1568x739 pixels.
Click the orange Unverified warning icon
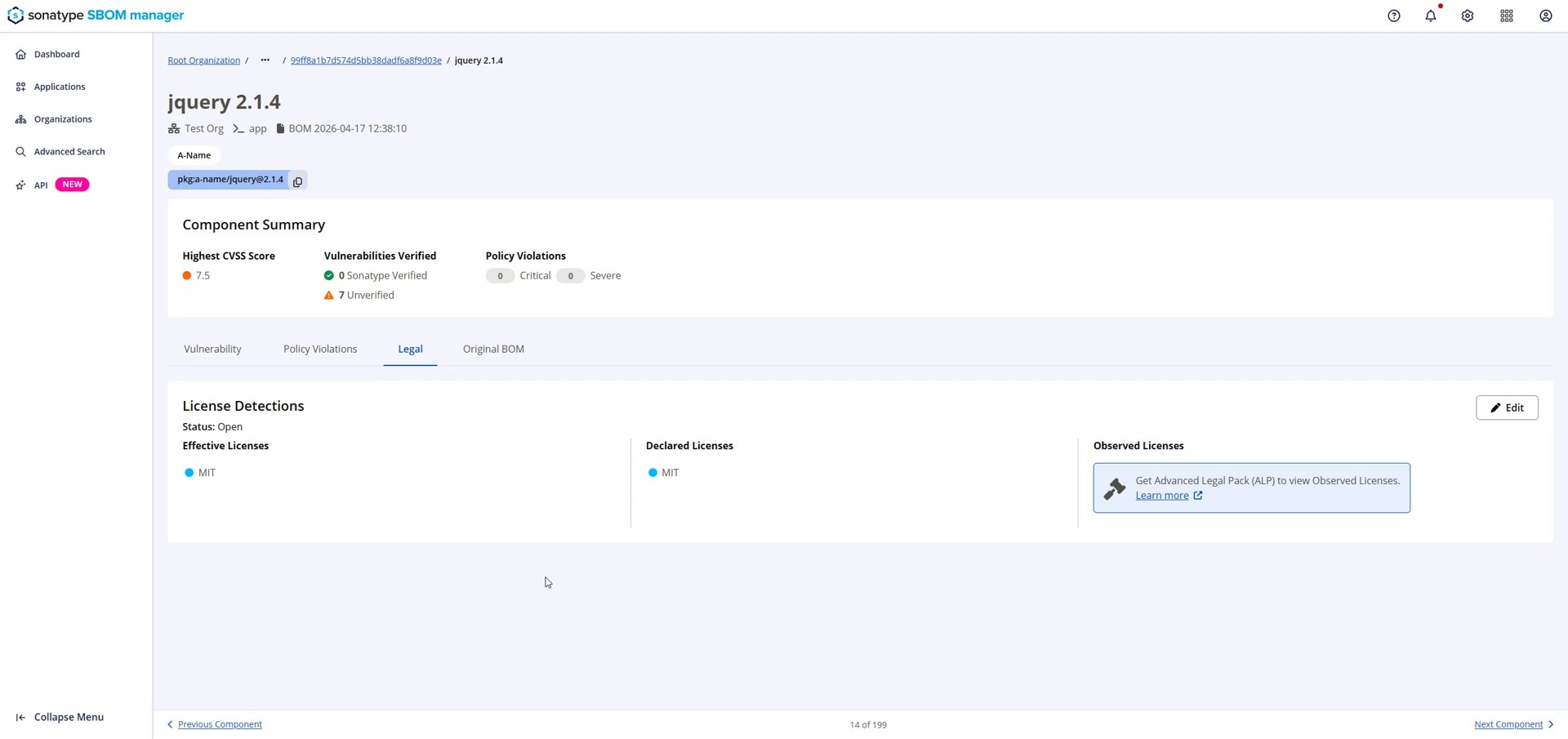click(x=329, y=296)
